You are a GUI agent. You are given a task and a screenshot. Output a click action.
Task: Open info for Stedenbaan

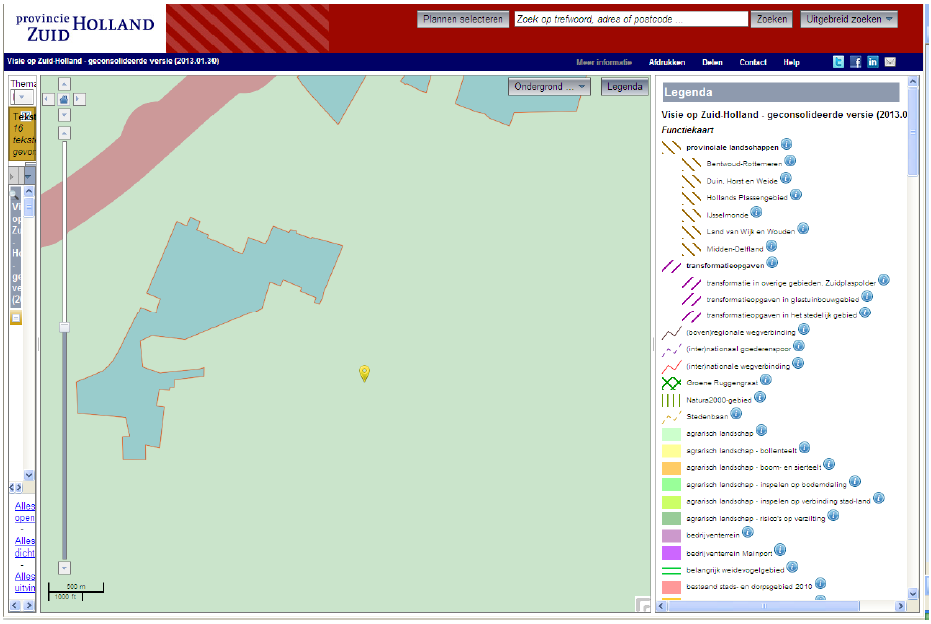736,413
